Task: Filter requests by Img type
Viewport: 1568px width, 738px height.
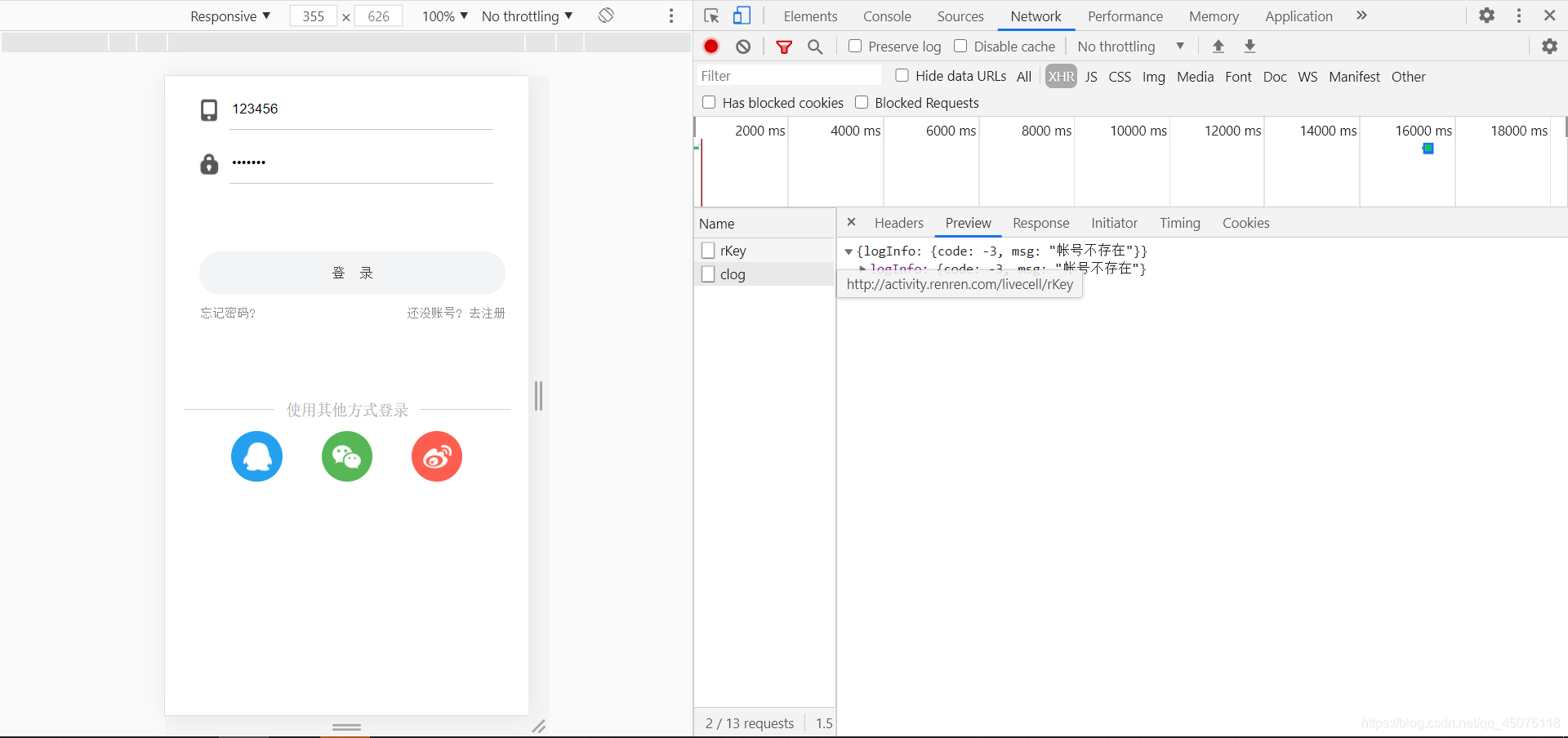Action: [x=1153, y=77]
